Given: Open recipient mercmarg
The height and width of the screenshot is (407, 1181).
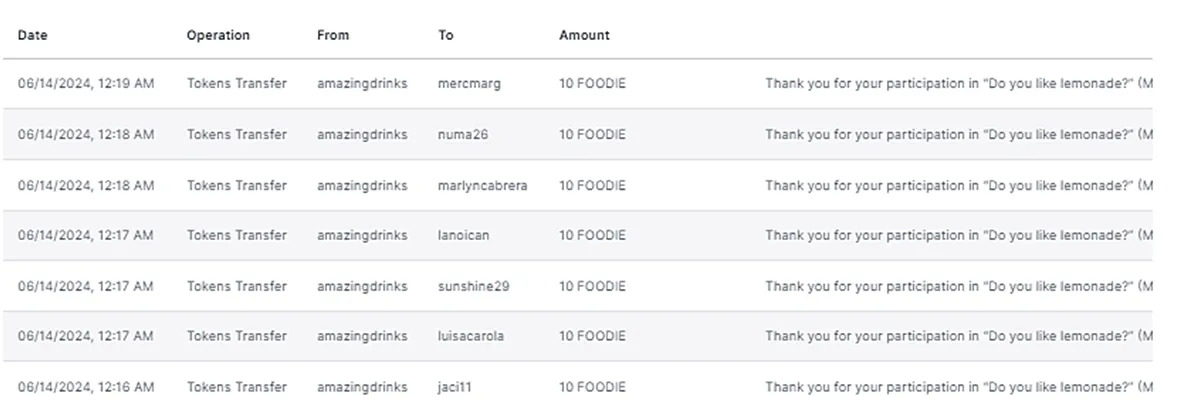Looking at the screenshot, I should 468,84.
